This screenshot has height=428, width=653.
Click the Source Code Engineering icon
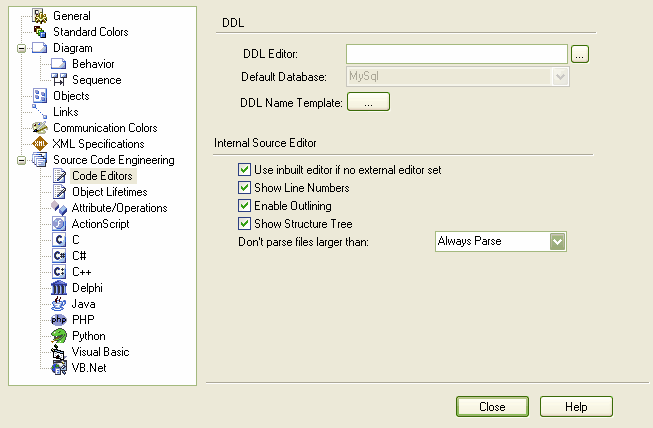coord(40,160)
